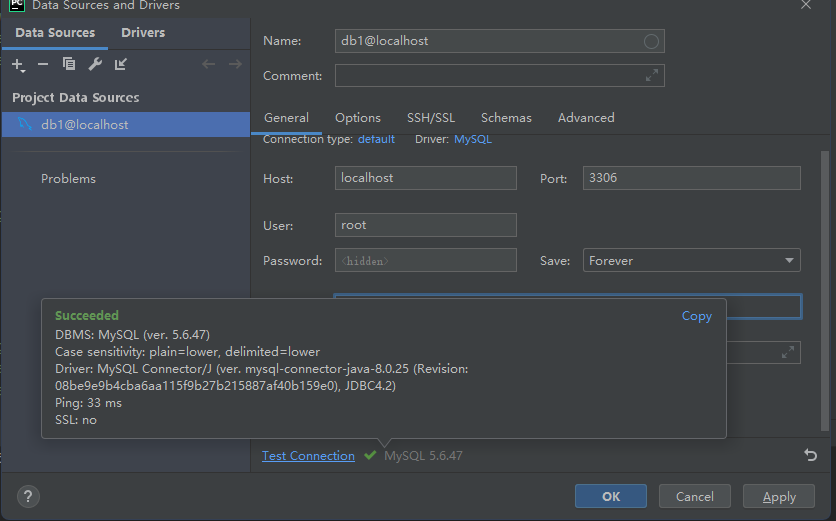The width and height of the screenshot is (836, 521).
Task: Duplicate the selected data source
Action: (69, 65)
